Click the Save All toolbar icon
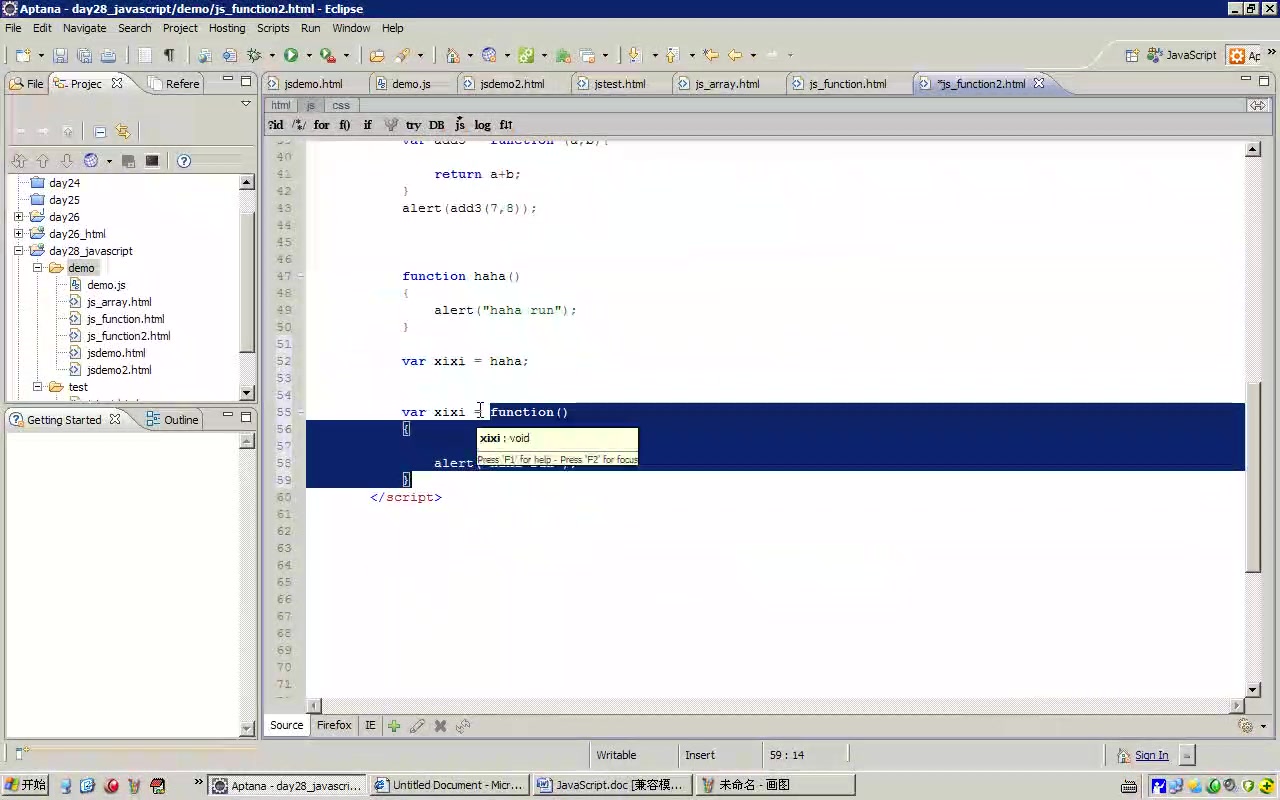Screen dimensions: 1280x800 tap(84, 56)
